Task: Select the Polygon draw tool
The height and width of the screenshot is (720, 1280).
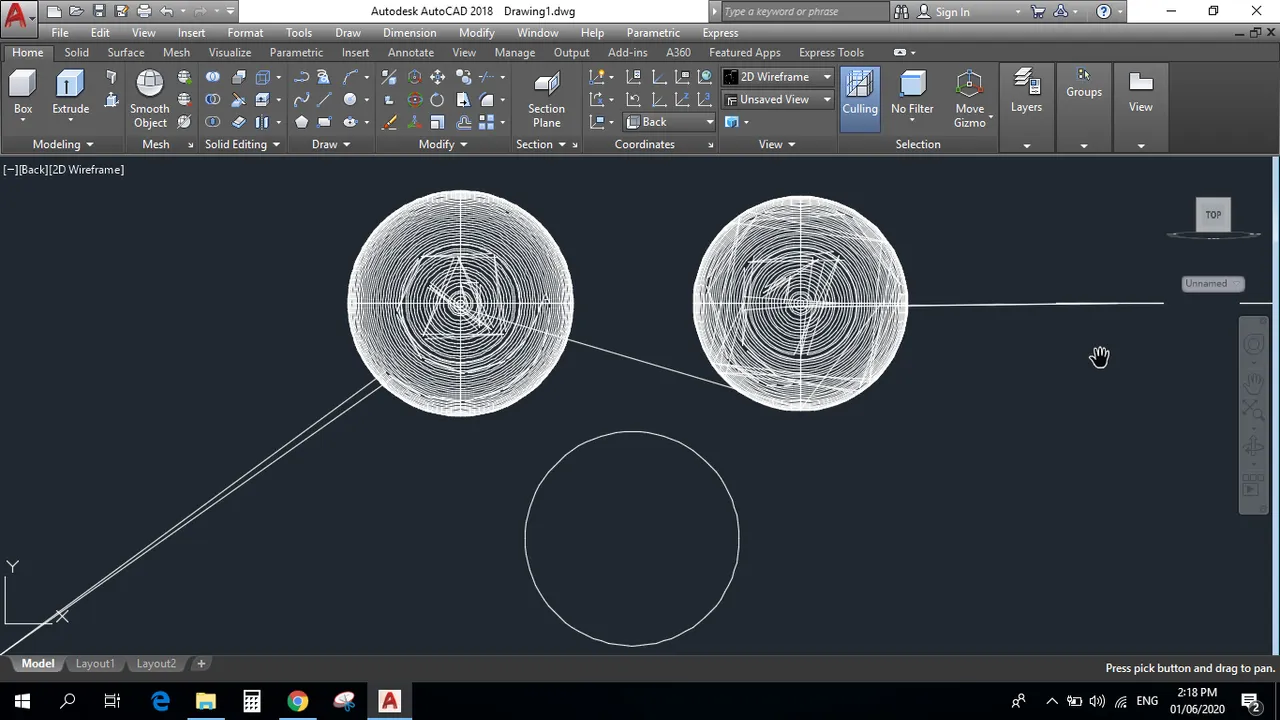Action: 301,122
